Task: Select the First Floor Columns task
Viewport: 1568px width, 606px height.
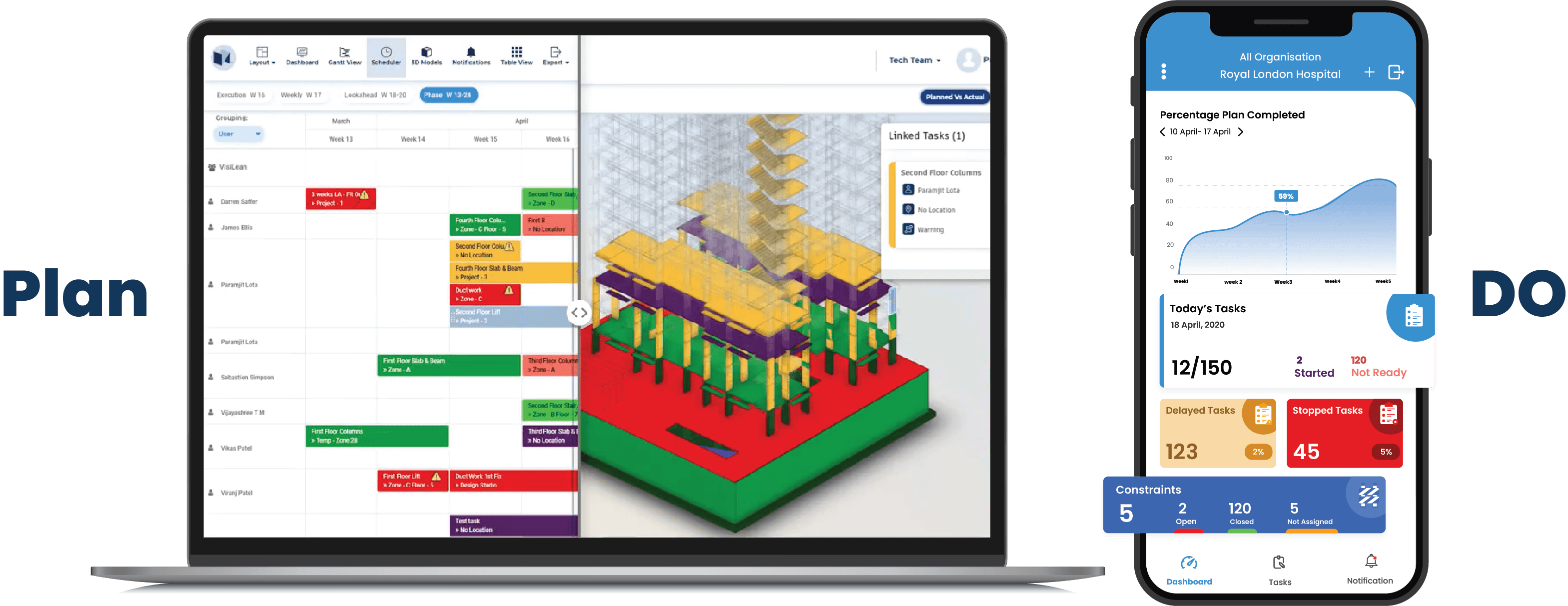Action: [x=377, y=436]
